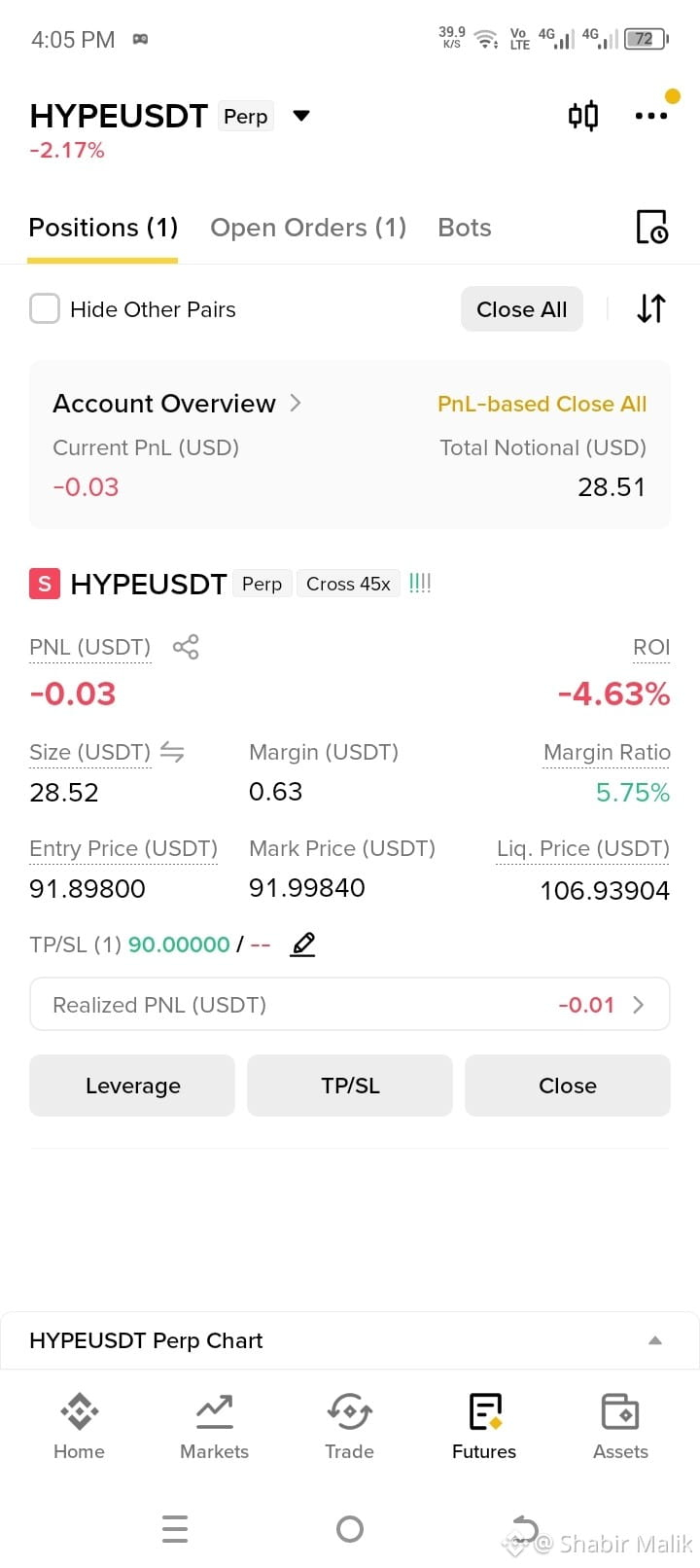
Task: Open Assets wallet icon
Action: coord(620,1427)
